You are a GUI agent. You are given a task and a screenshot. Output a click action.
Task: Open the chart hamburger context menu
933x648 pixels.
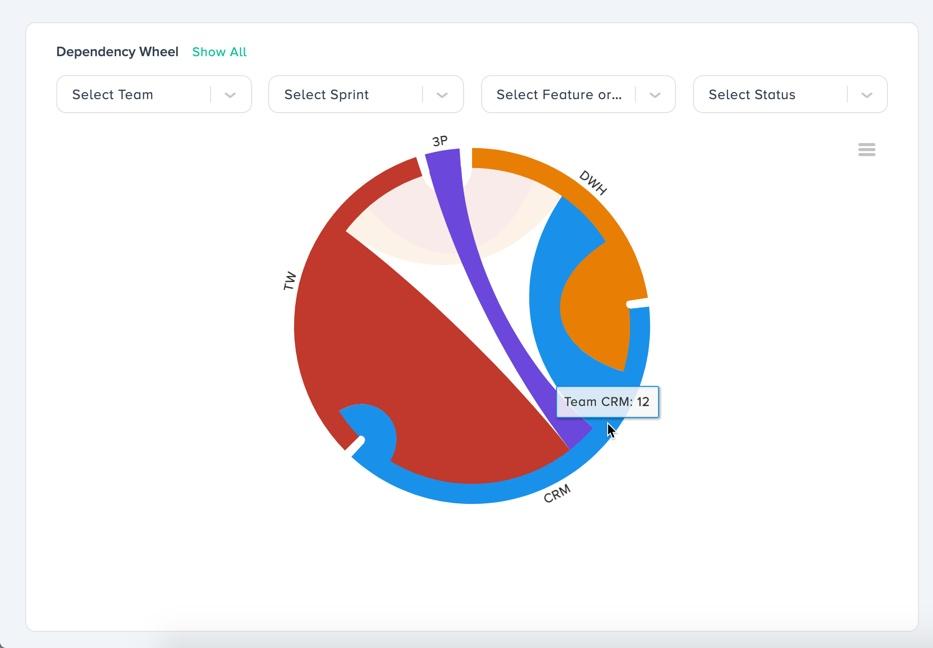coord(867,150)
